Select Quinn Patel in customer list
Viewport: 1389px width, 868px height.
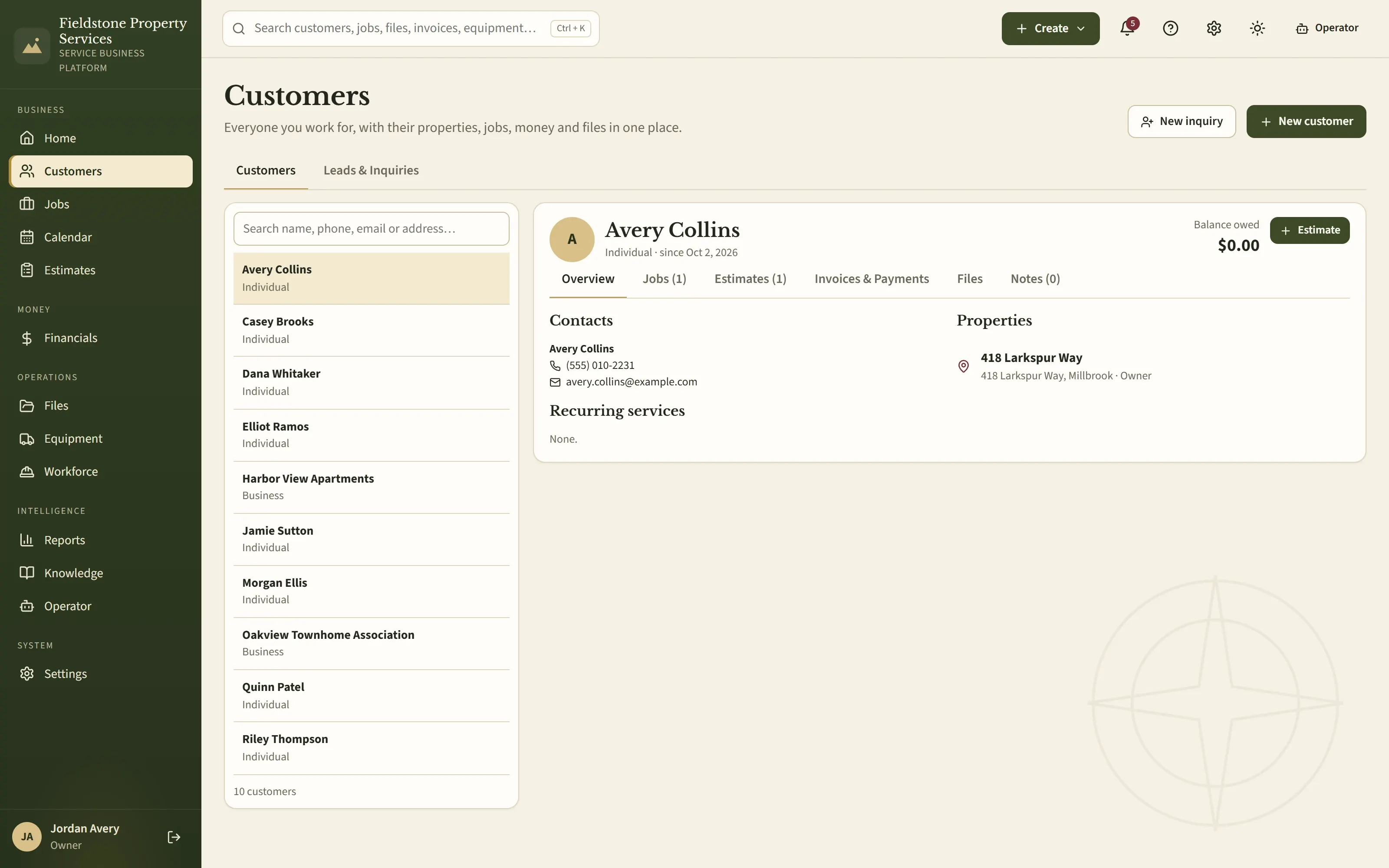point(371,696)
